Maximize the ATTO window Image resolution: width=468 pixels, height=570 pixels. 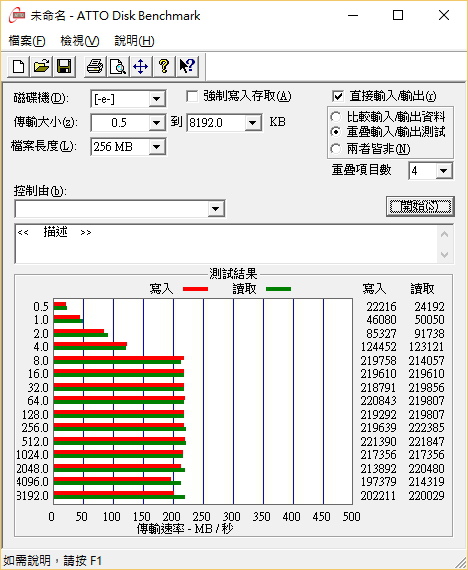pos(398,16)
